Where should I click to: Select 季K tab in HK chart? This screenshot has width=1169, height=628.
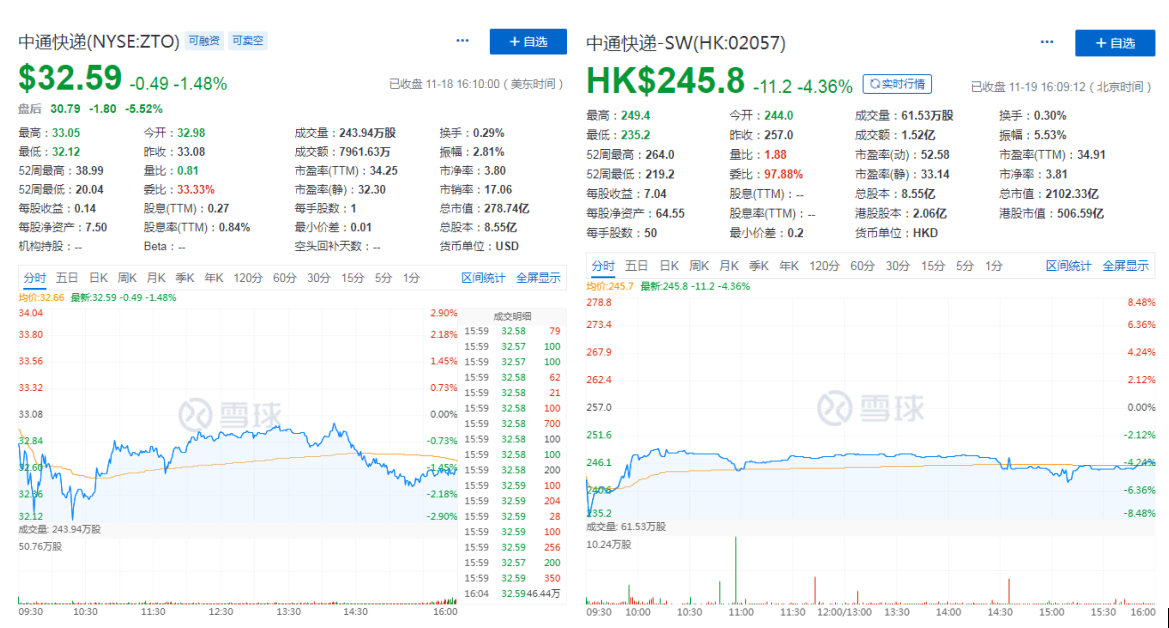click(758, 266)
